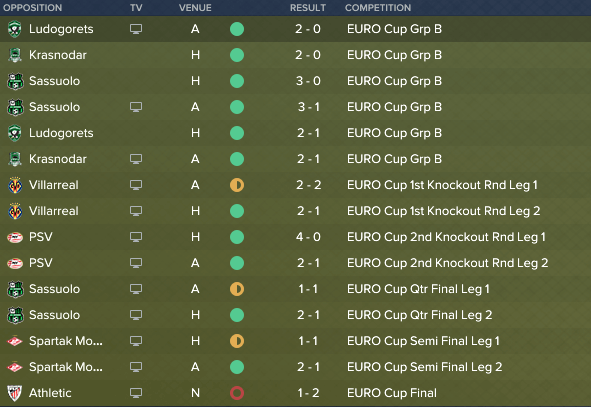Viewport: 591px width, 407px height.
Task: Sort fixtures by the Result column header
Action: pos(308,8)
